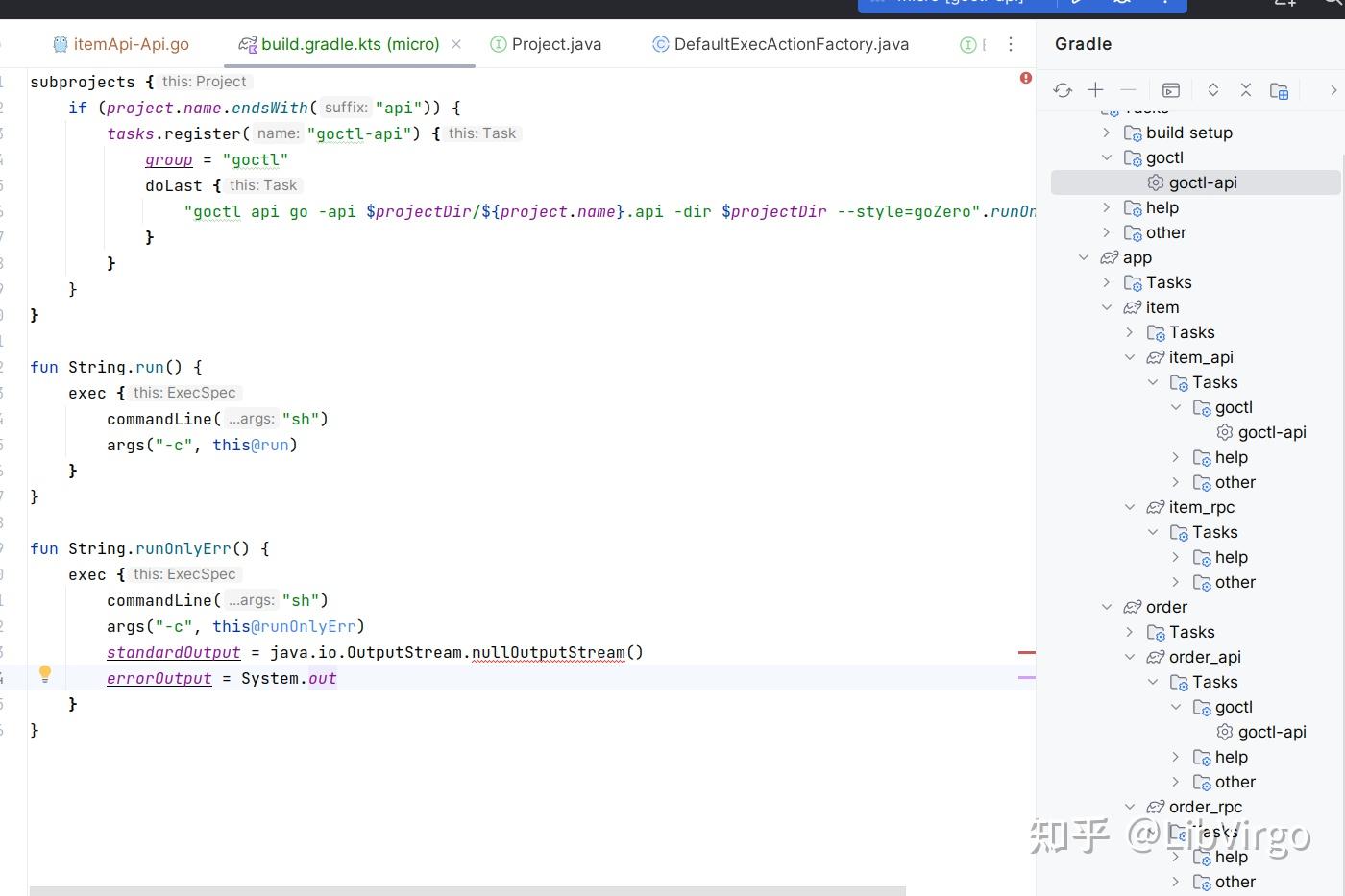Collapse goctl group under item_api Tasks
Screen dimensions: 1345x896
1176,407
